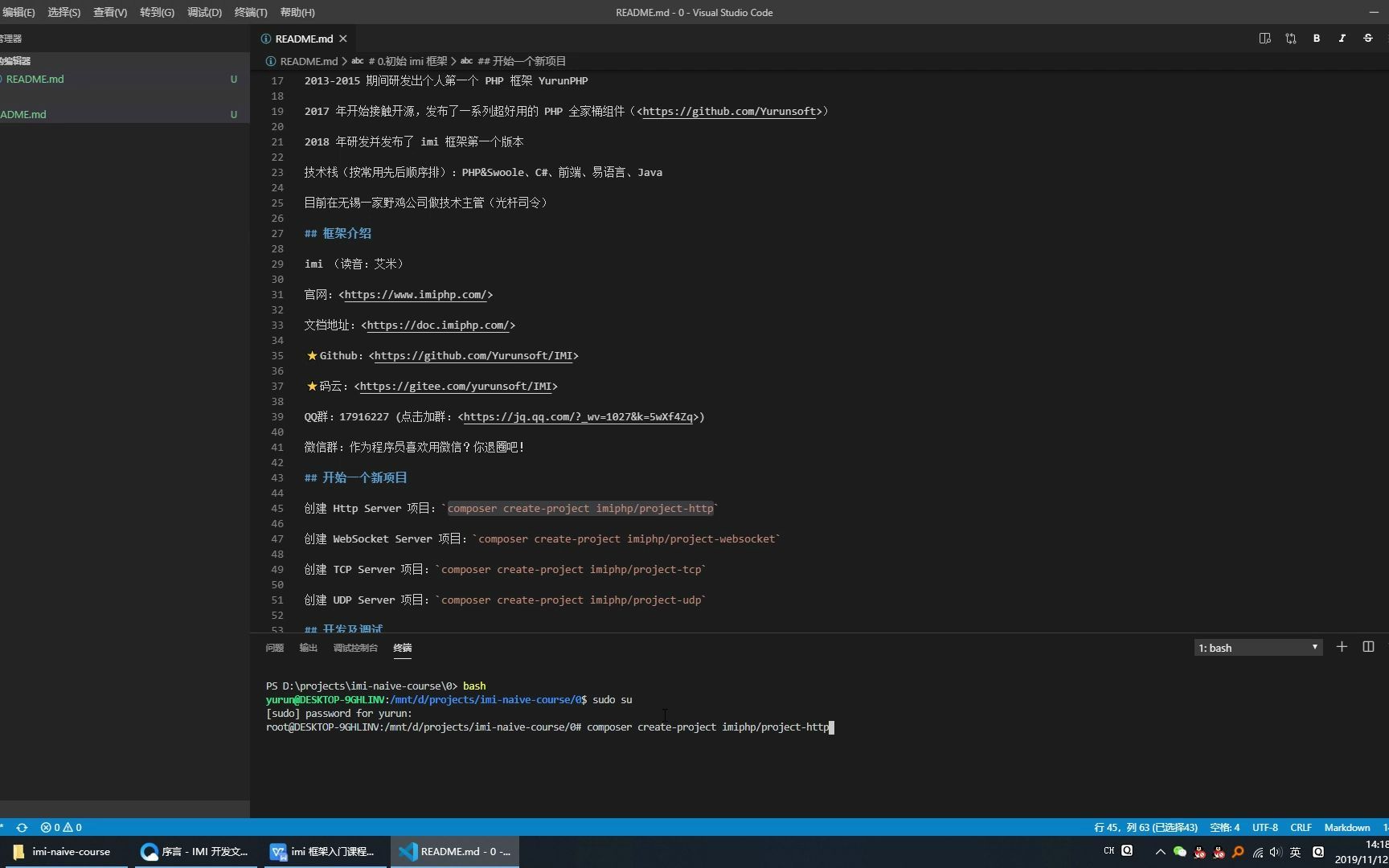The height and width of the screenshot is (868, 1389).
Task: Change language mode via Markdown
Action: [1347, 827]
